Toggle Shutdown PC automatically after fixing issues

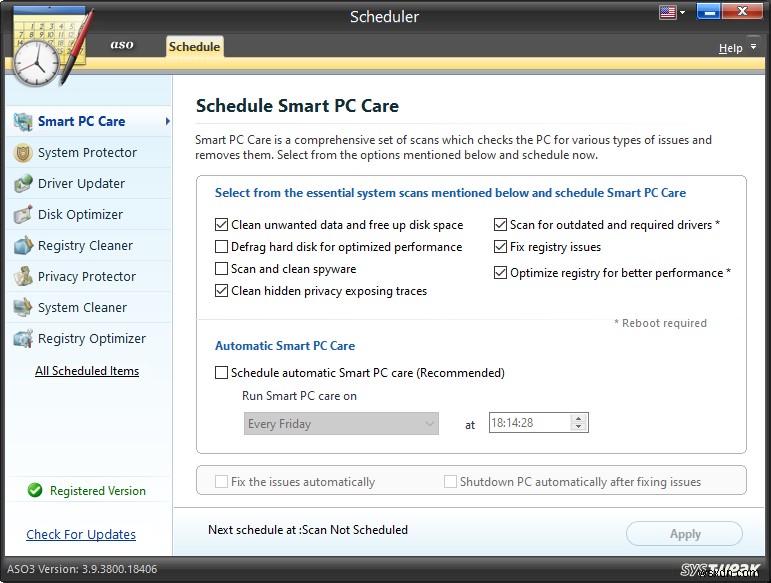click(x=450, y=482)
